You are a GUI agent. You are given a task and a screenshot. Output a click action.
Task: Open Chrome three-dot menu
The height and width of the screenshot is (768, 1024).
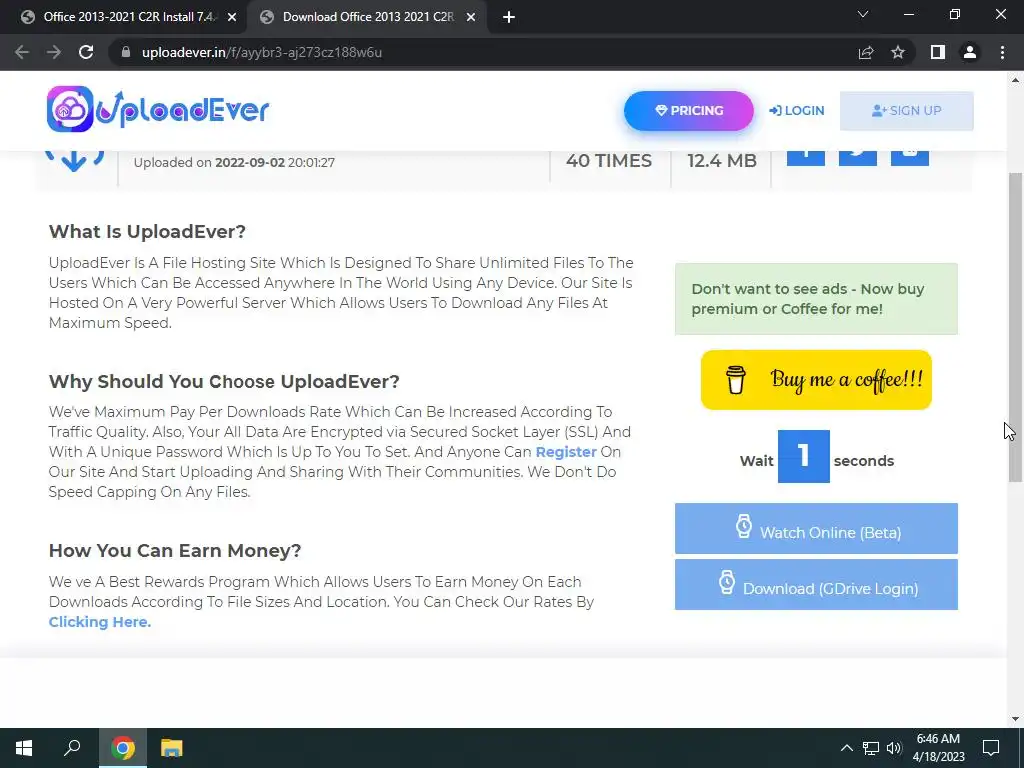pos(1002,52)
